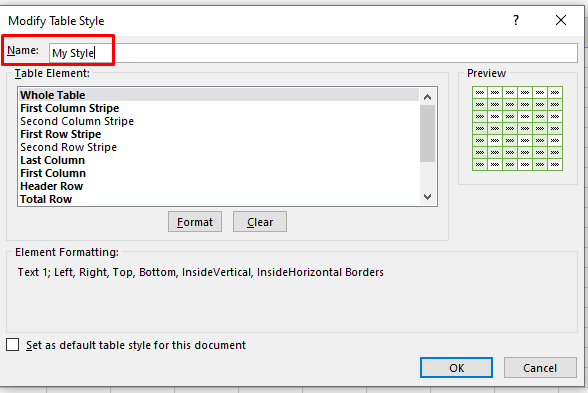Close the Modify Table Style dialog
This screenshot has height=393, width=588.
(561, 20)
